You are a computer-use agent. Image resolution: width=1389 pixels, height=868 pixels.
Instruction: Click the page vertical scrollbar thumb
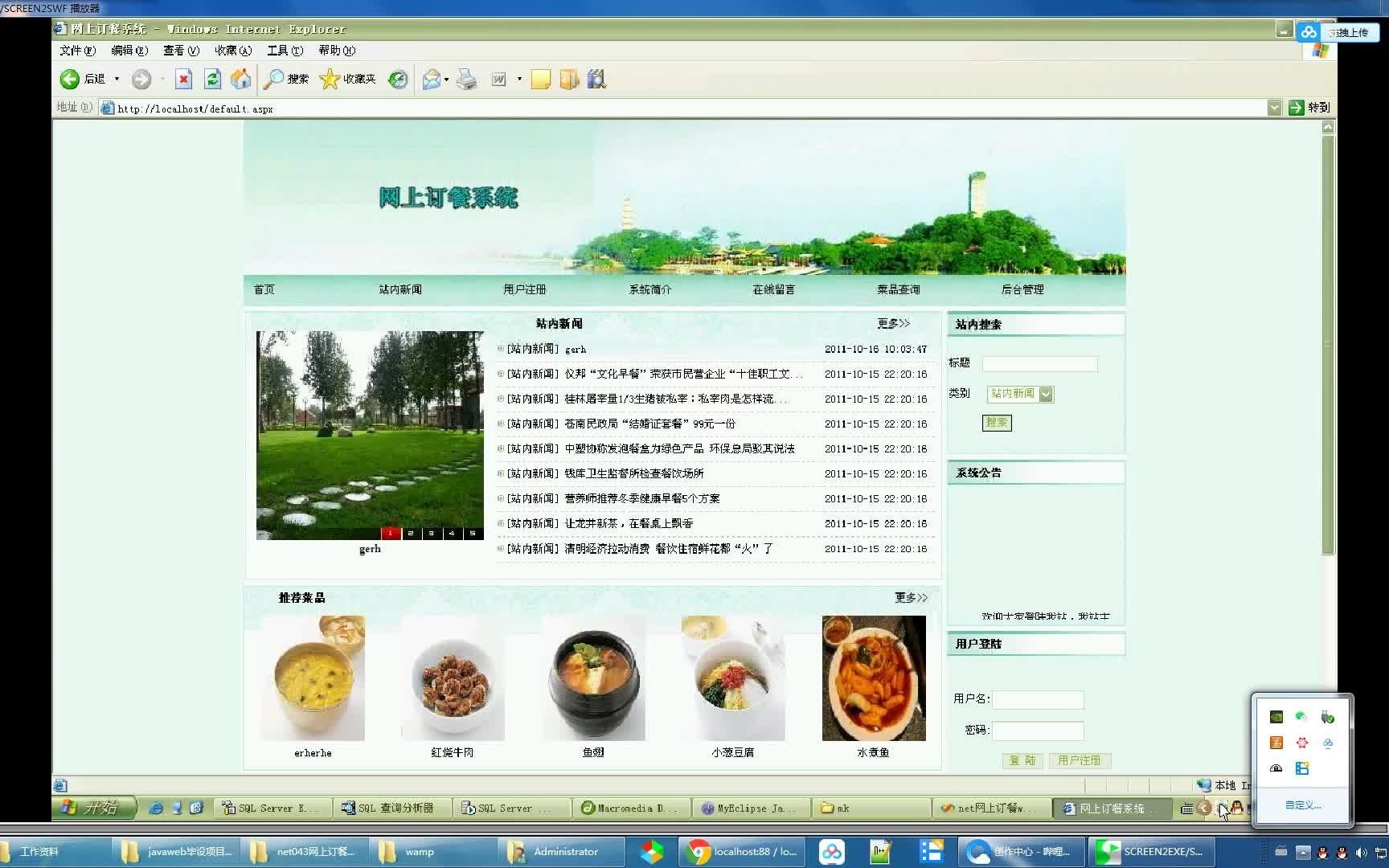(1328, 345)
